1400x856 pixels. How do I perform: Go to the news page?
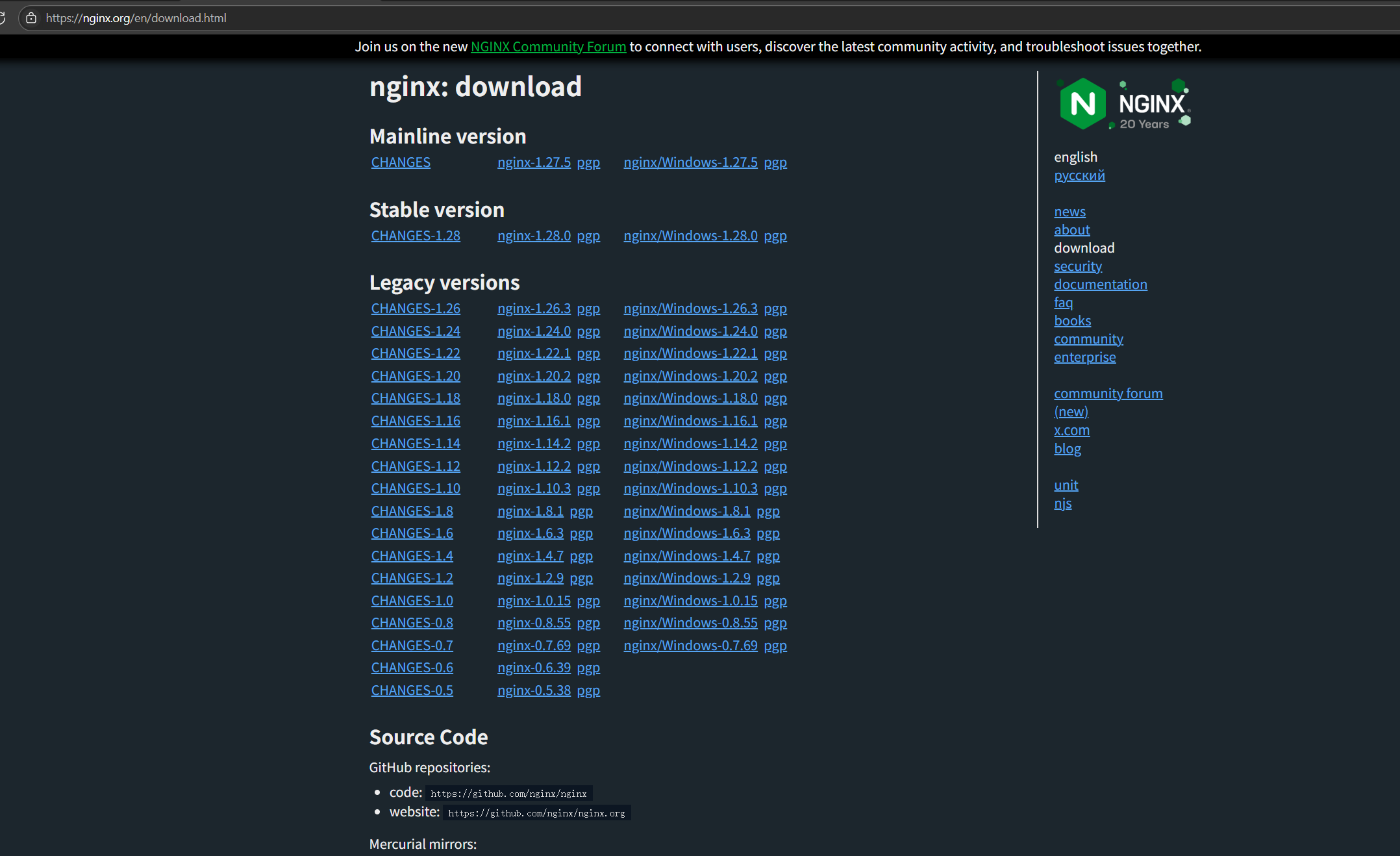click(1069, 212)
